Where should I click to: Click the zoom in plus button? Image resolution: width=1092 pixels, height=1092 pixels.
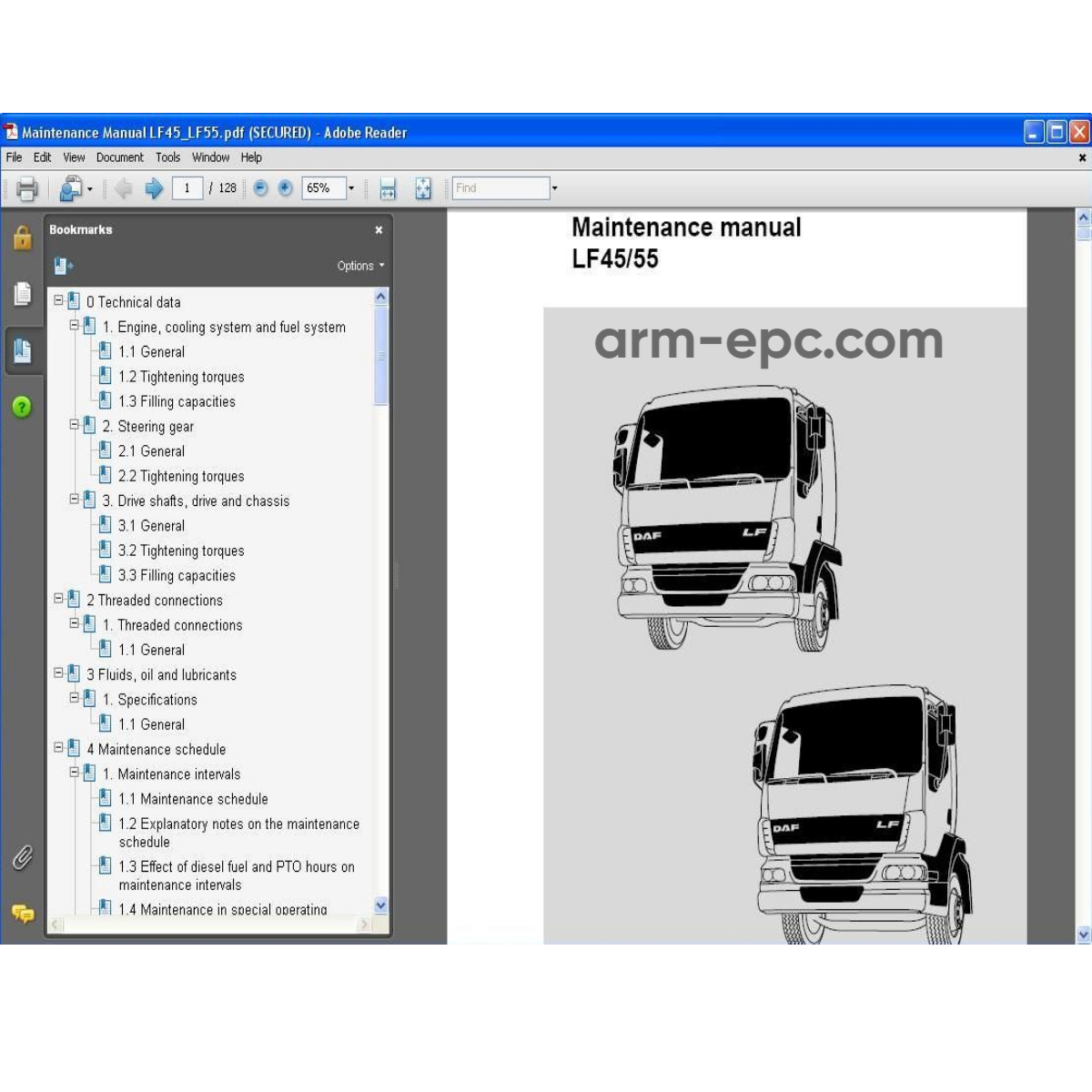click(286, 188)
